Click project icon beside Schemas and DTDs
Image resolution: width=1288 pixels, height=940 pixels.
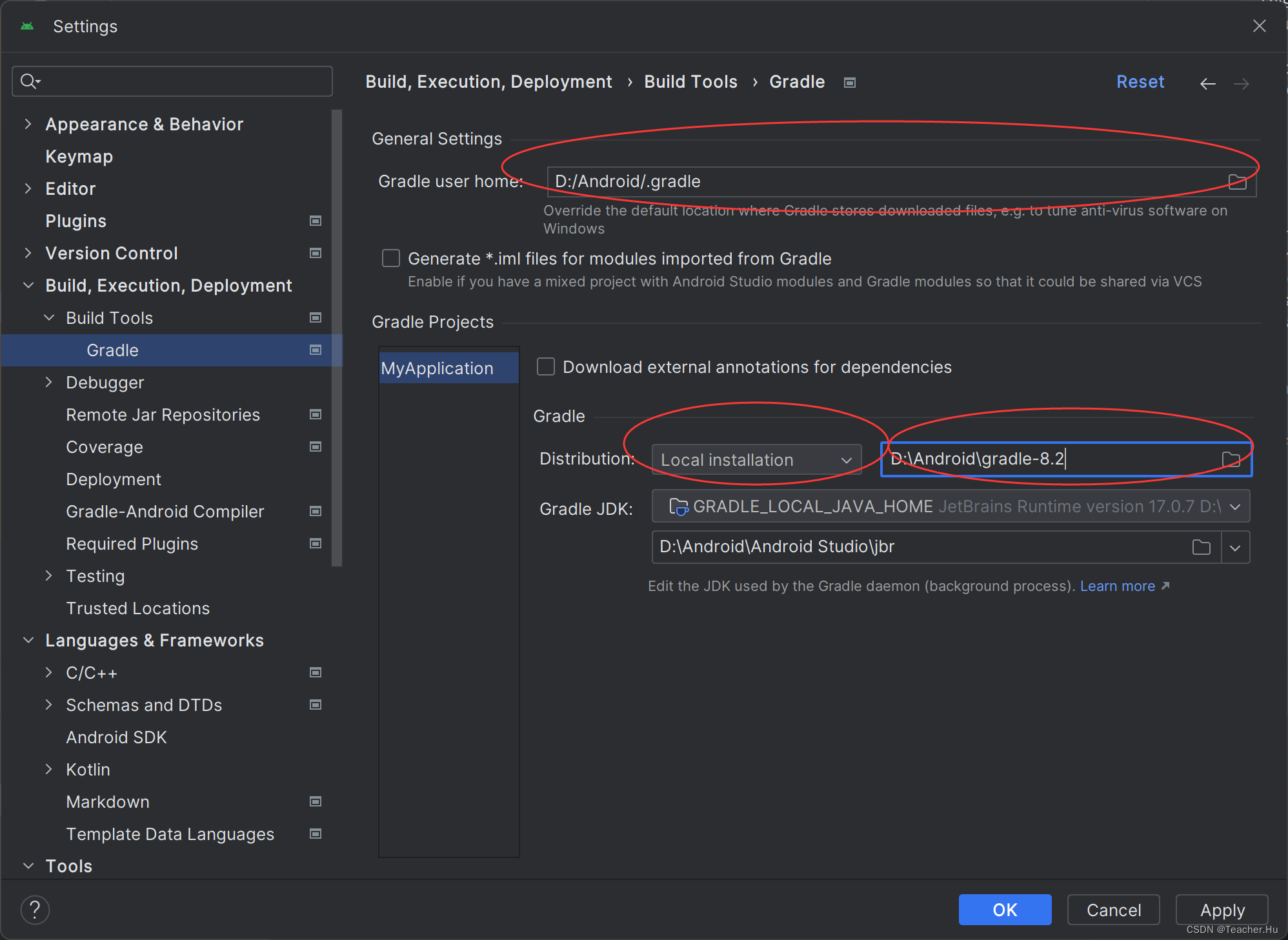tap(316, 705)
